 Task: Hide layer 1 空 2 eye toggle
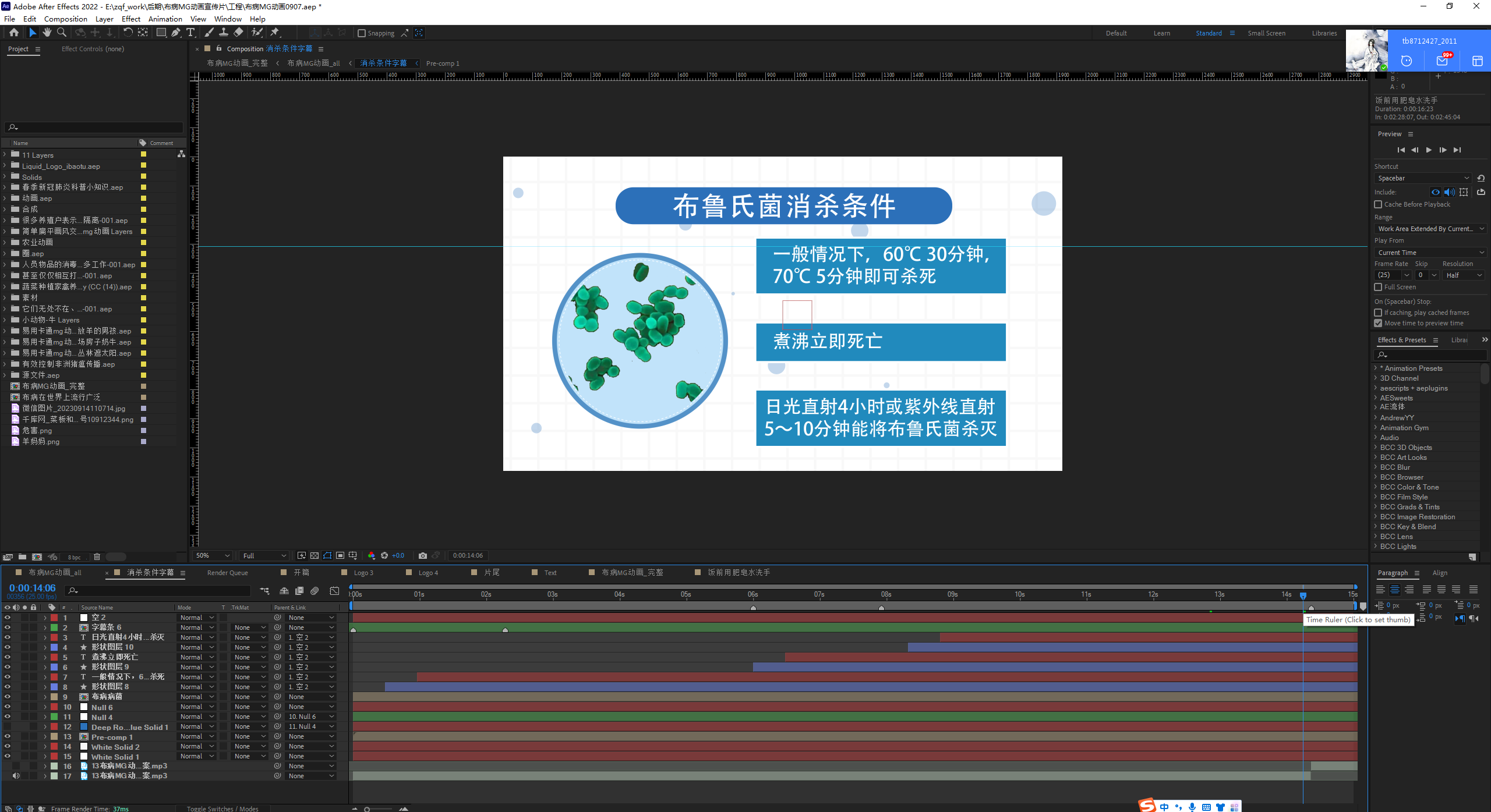[8, 618]
